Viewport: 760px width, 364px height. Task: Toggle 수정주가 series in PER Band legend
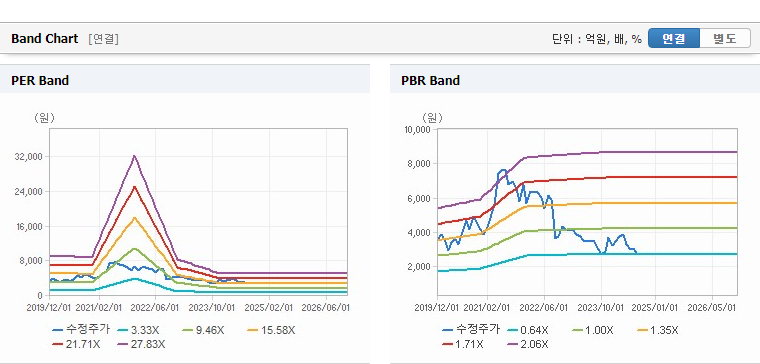tap(81, 330)
